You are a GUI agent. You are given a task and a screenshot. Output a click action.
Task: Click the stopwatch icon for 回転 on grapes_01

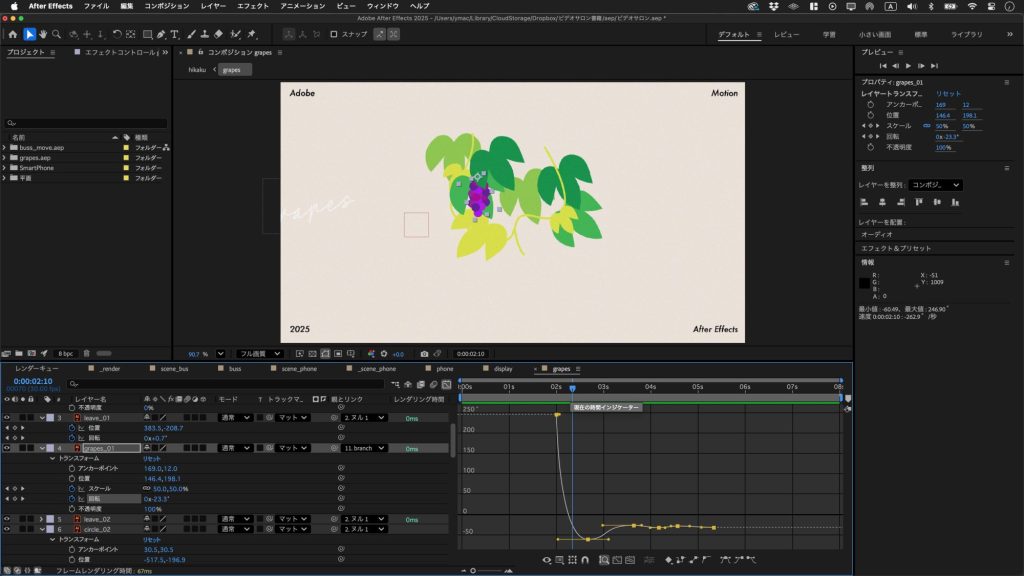[x=71, y=497]
